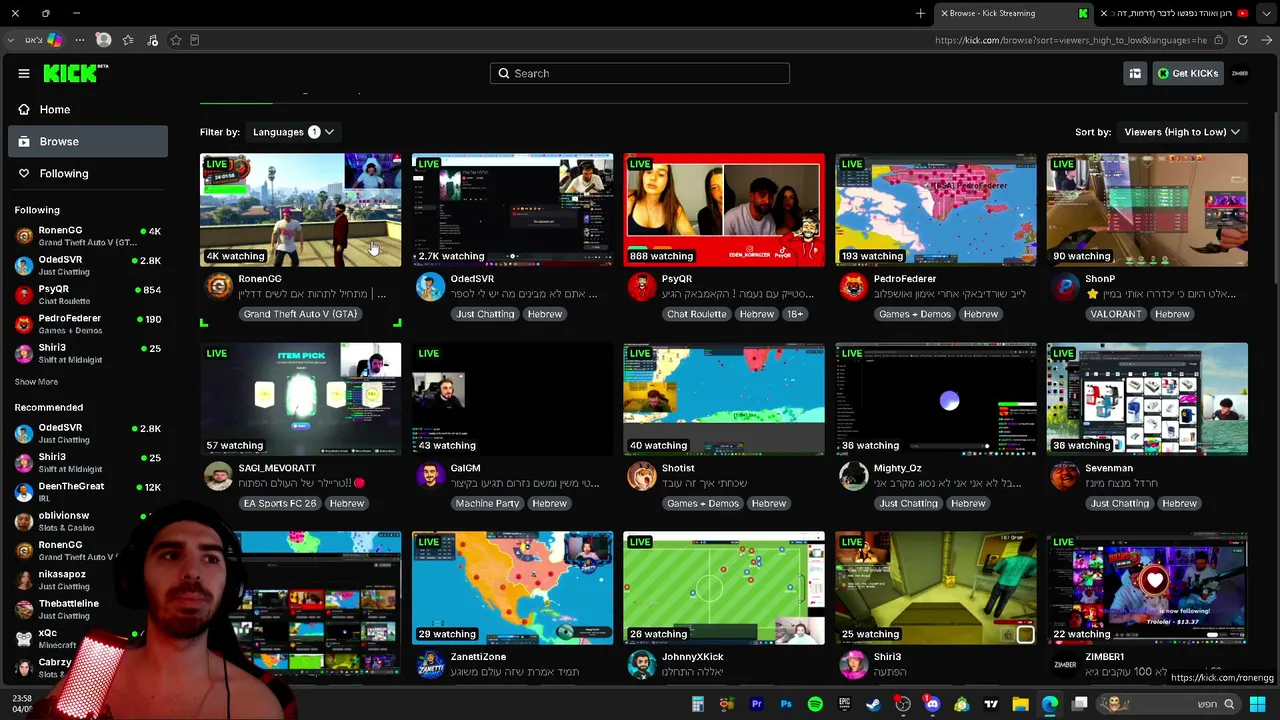Open Epic Games Launcher from taskbar
The image size is (1280, 720).
(x=844, y=704)
